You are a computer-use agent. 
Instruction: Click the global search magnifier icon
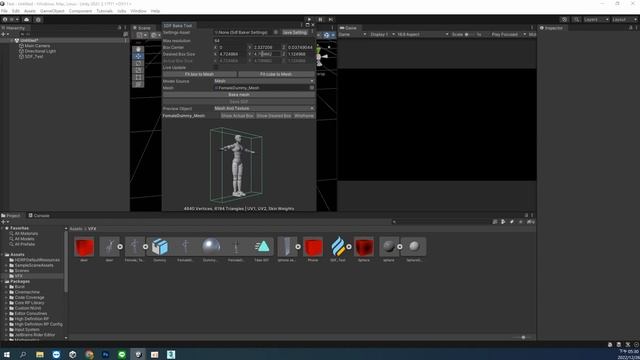pyautogui.click(x=576, y=20)
